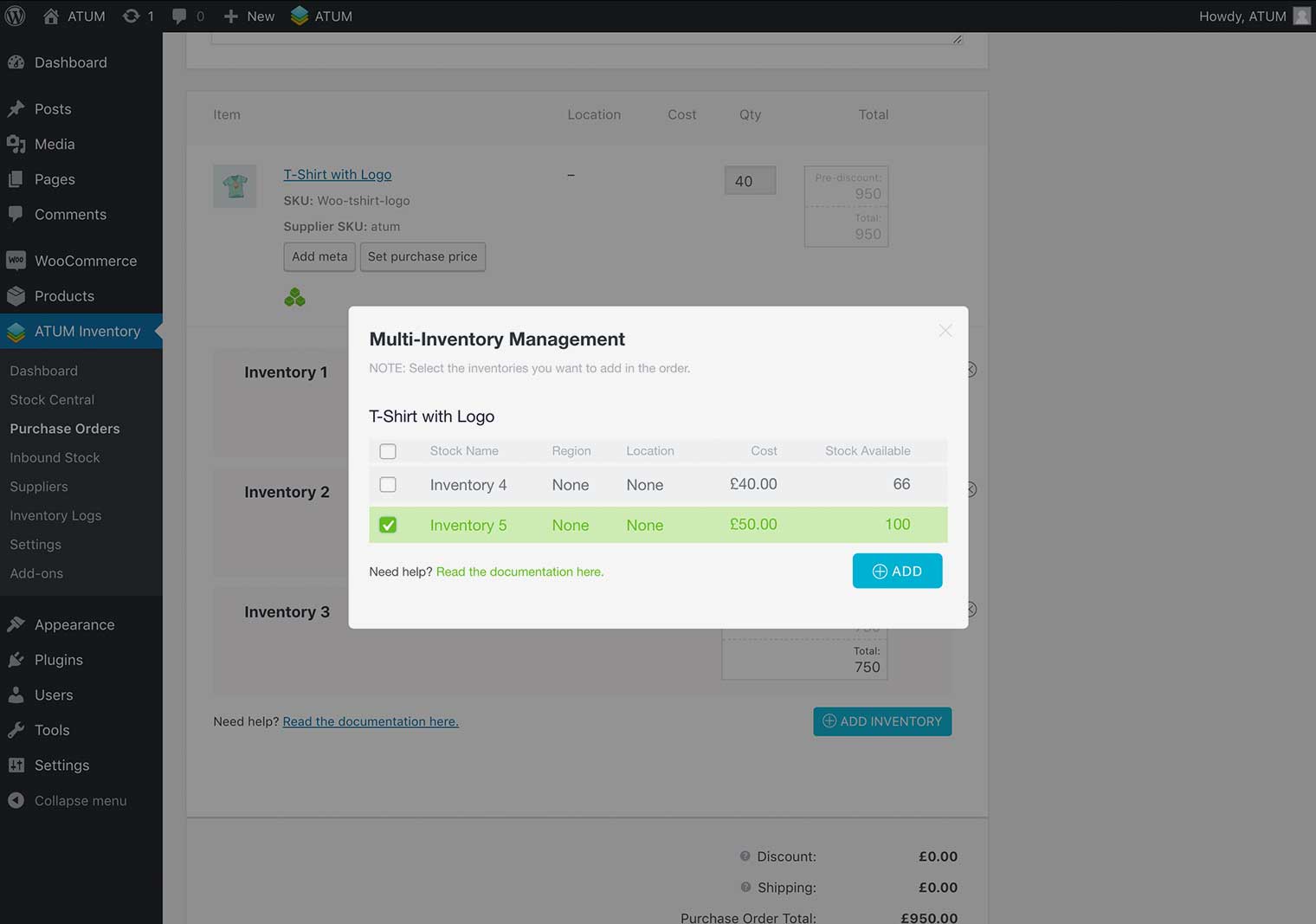This screenshot has width=1316, height=924.
Task: Open the comments bubble icon in admin bar
Action: 179,16
